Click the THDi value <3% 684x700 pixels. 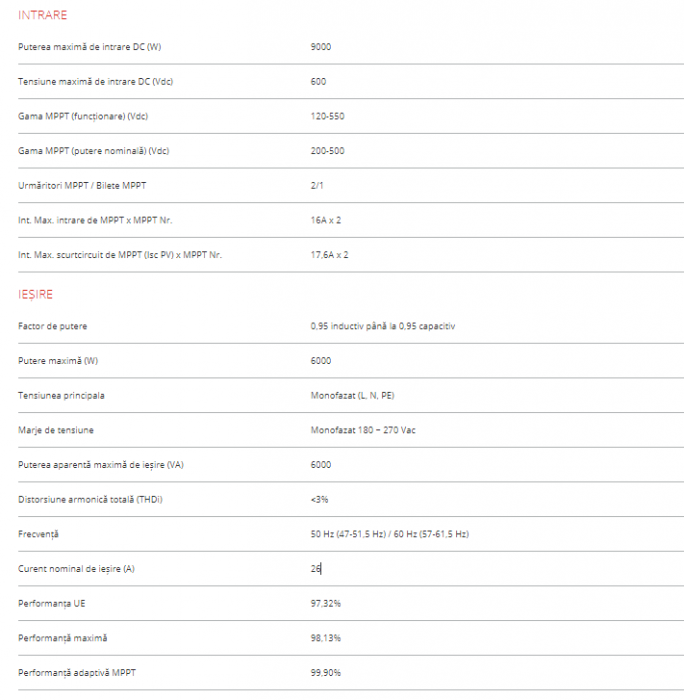pyautogui.click(x=320, y=499)
